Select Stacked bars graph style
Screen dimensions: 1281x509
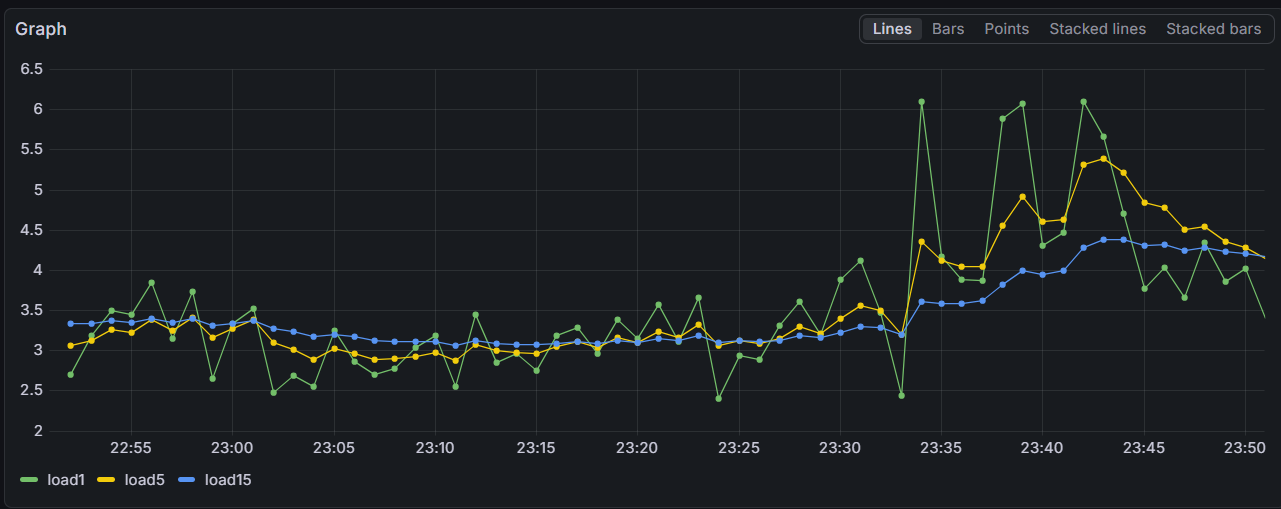1213,29
